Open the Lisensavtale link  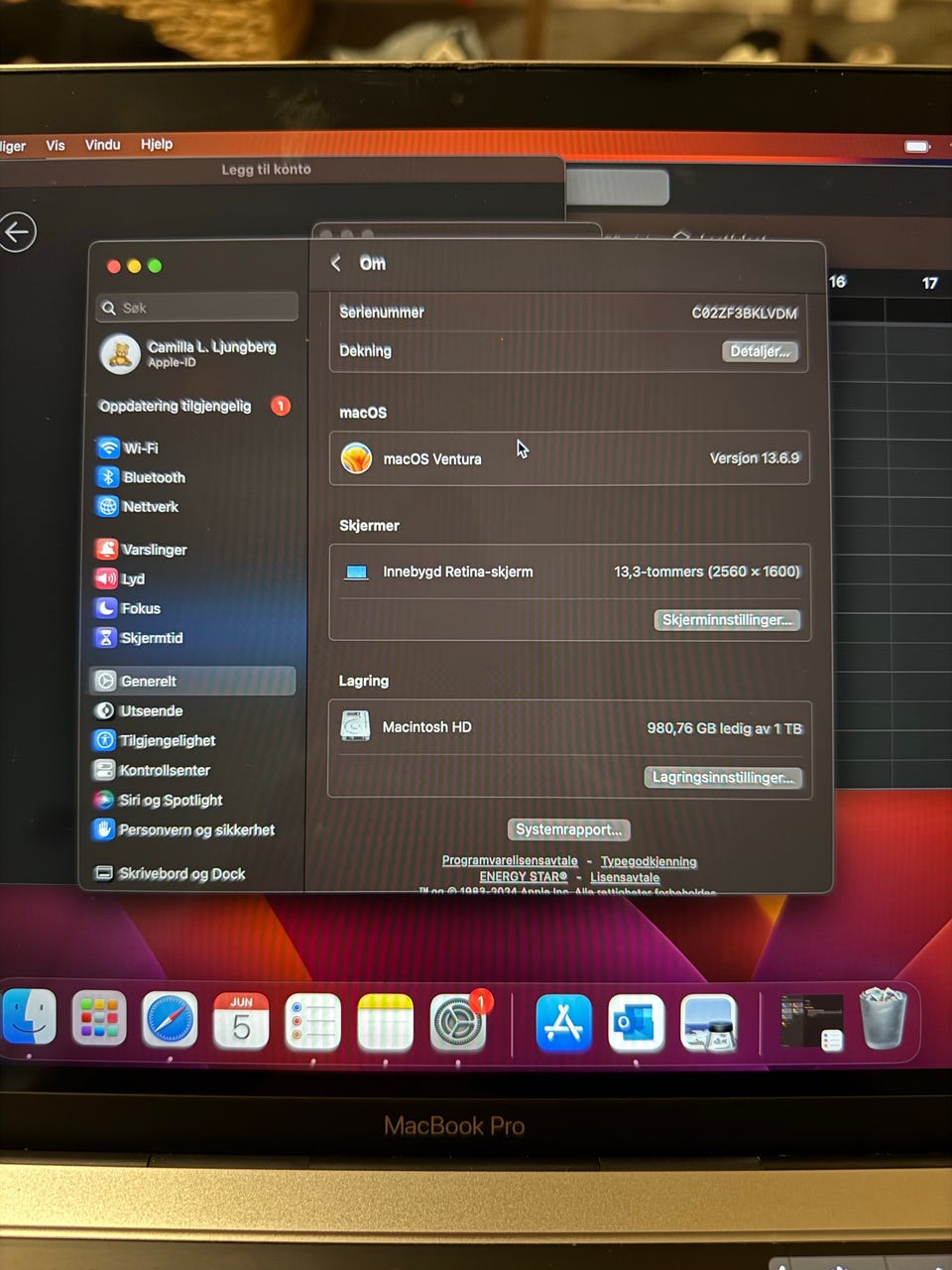(625, 877)
